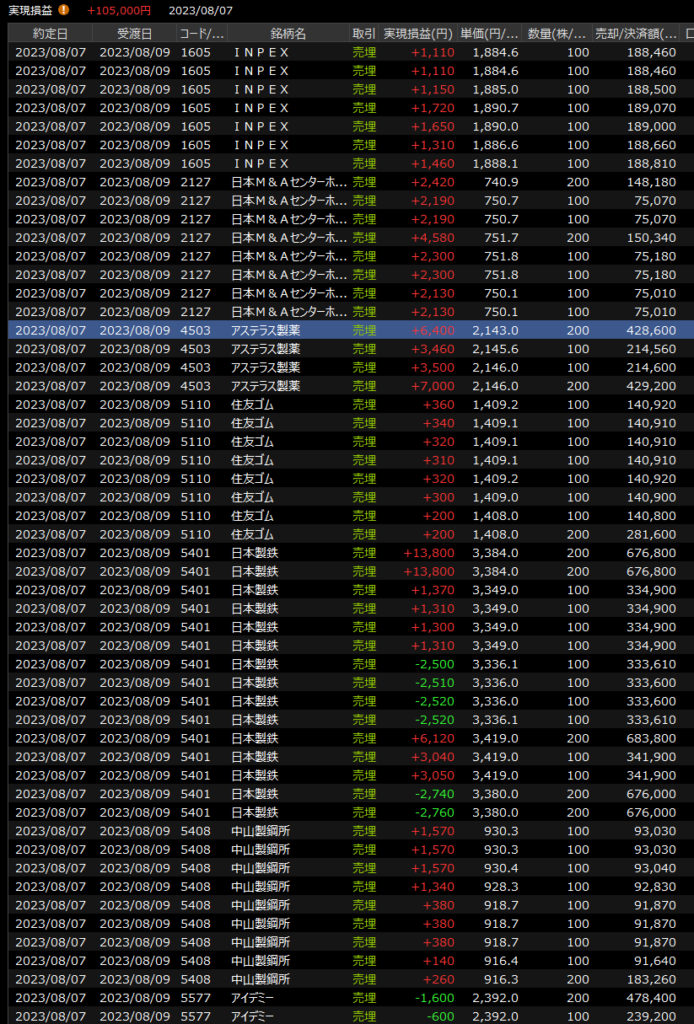
Task: Sort by the 実現損益(円) column header
Action: tap(419, 34)
